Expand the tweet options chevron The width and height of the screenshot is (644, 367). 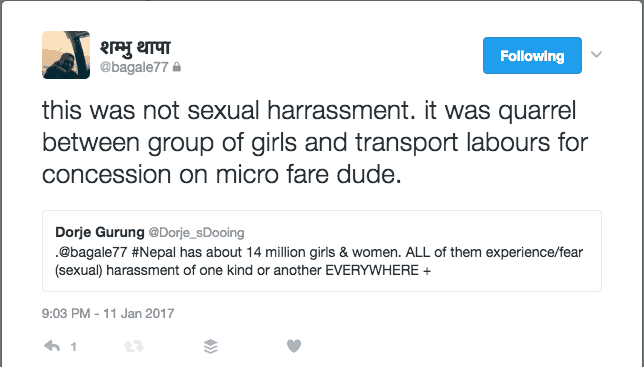coord(596,54)
